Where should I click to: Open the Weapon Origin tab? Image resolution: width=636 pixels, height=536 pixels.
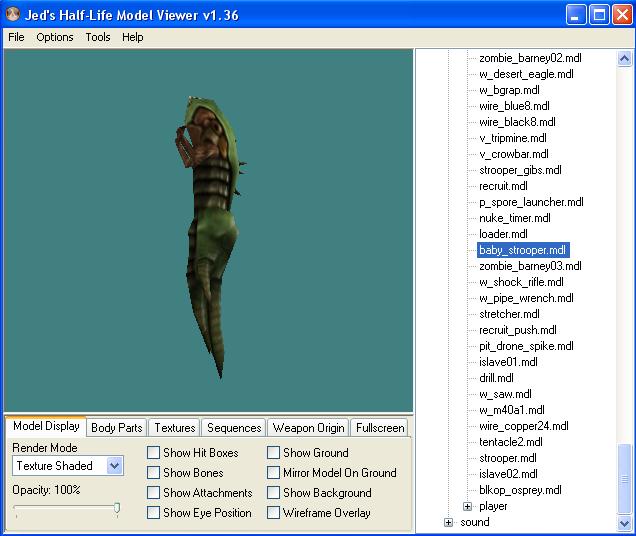[309, 428]
